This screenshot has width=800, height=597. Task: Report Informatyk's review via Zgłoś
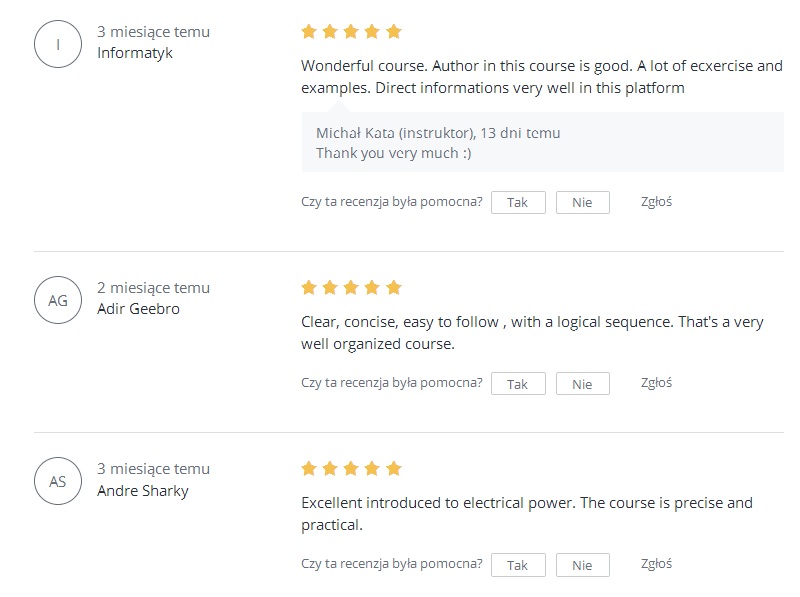point(656,202)
